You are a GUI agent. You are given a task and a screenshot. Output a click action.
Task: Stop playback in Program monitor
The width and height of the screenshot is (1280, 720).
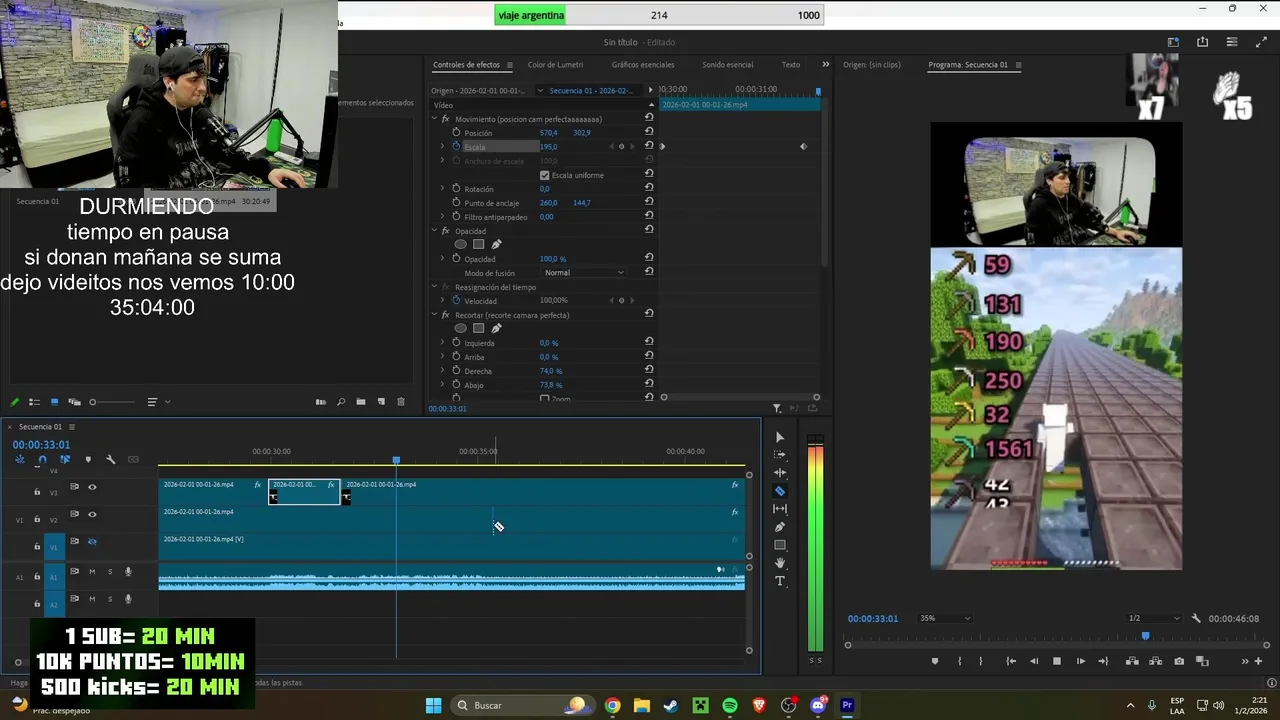(1056, 661)
